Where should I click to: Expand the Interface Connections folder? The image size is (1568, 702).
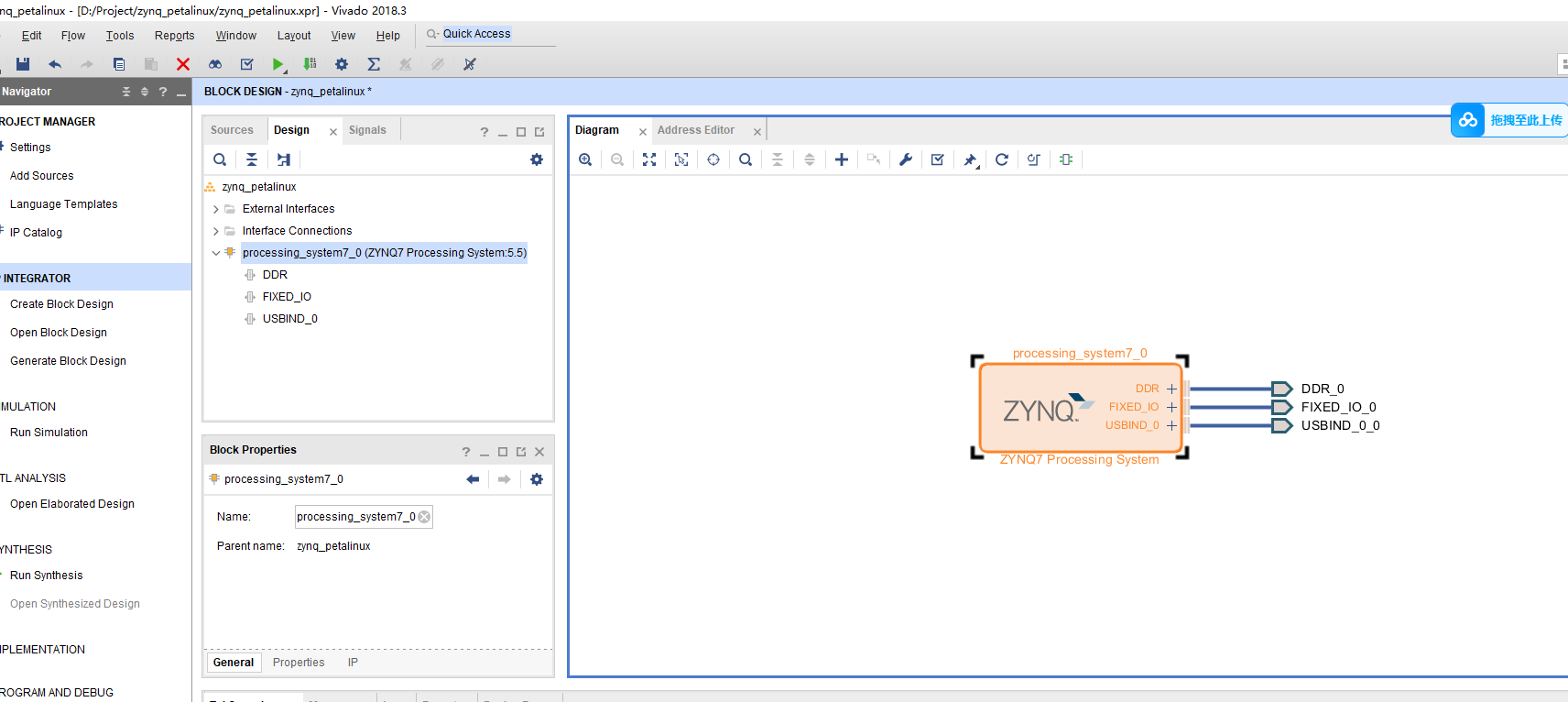pos(216,231)
